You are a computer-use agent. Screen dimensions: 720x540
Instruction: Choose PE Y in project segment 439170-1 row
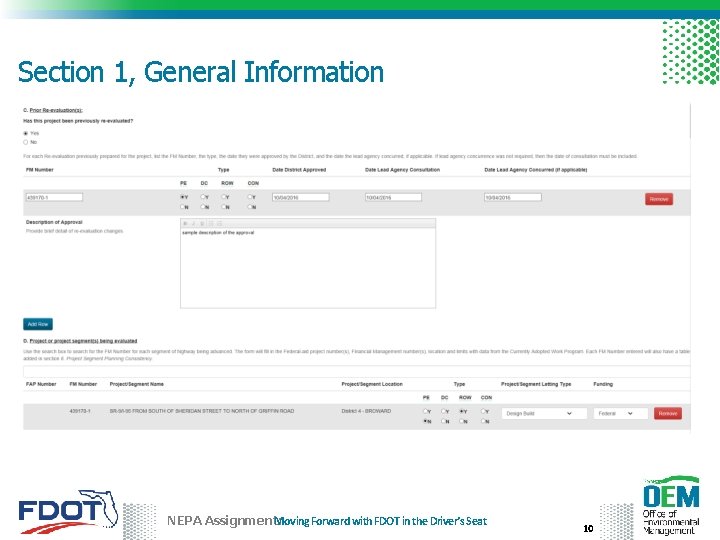[x=425, y=411]
